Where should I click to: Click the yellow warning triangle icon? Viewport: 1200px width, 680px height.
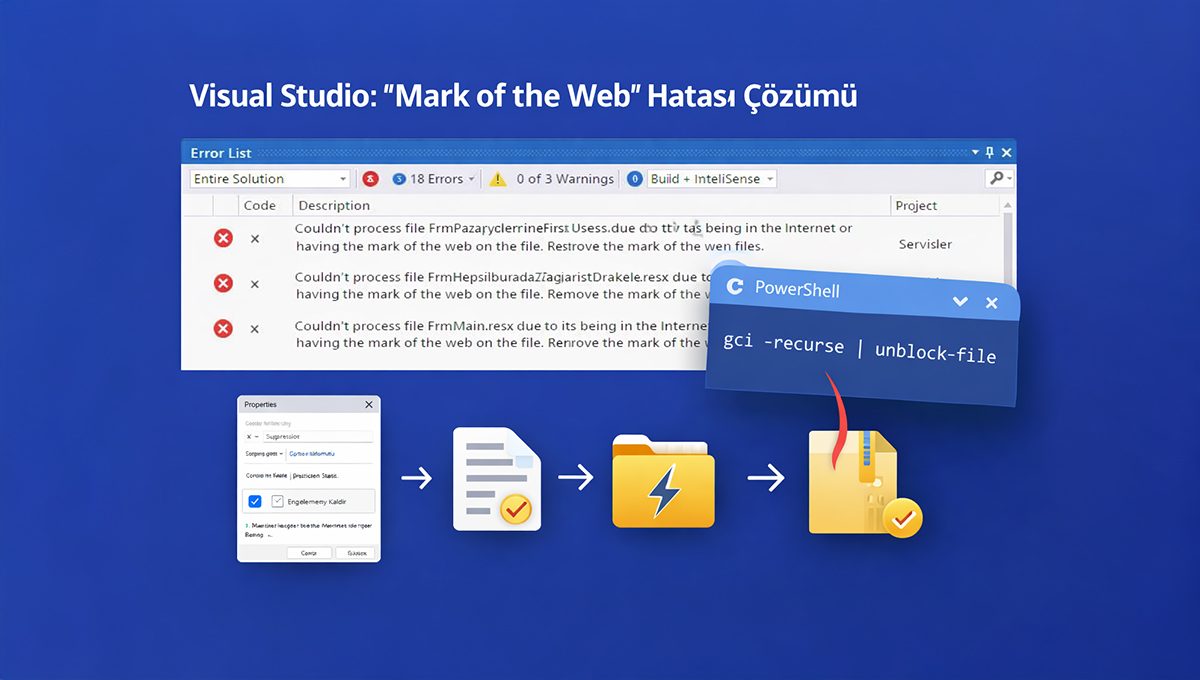point(496,178)
